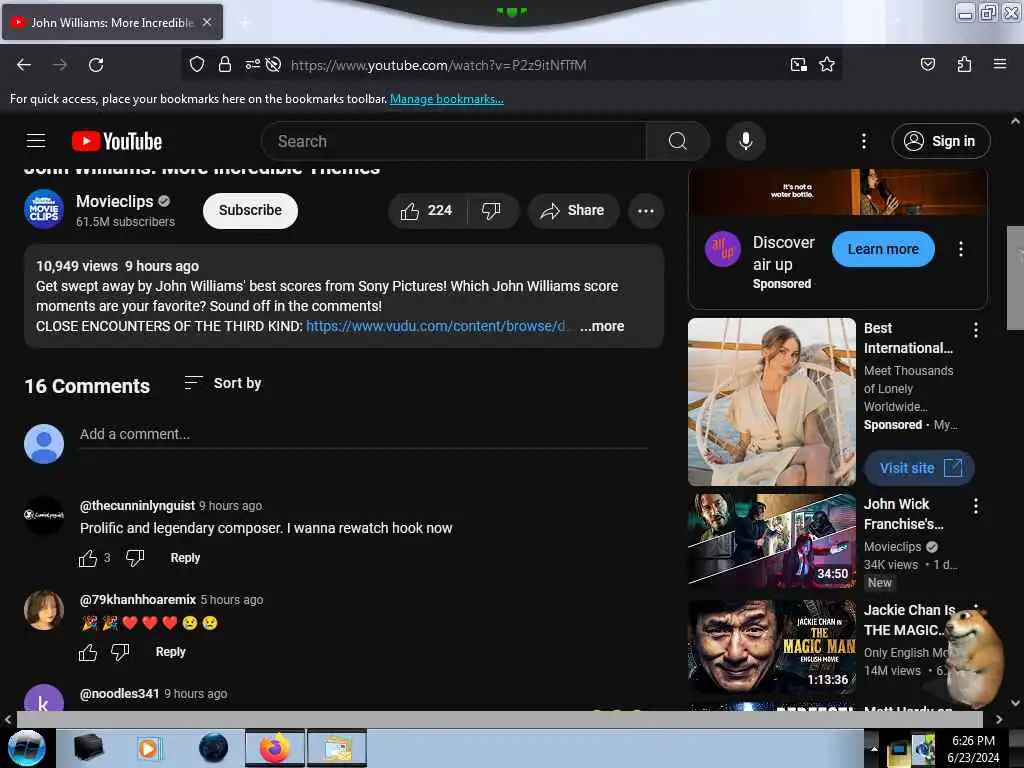Open more actions next to Share
Screen dimensions: 1024x768
(646, 210)
